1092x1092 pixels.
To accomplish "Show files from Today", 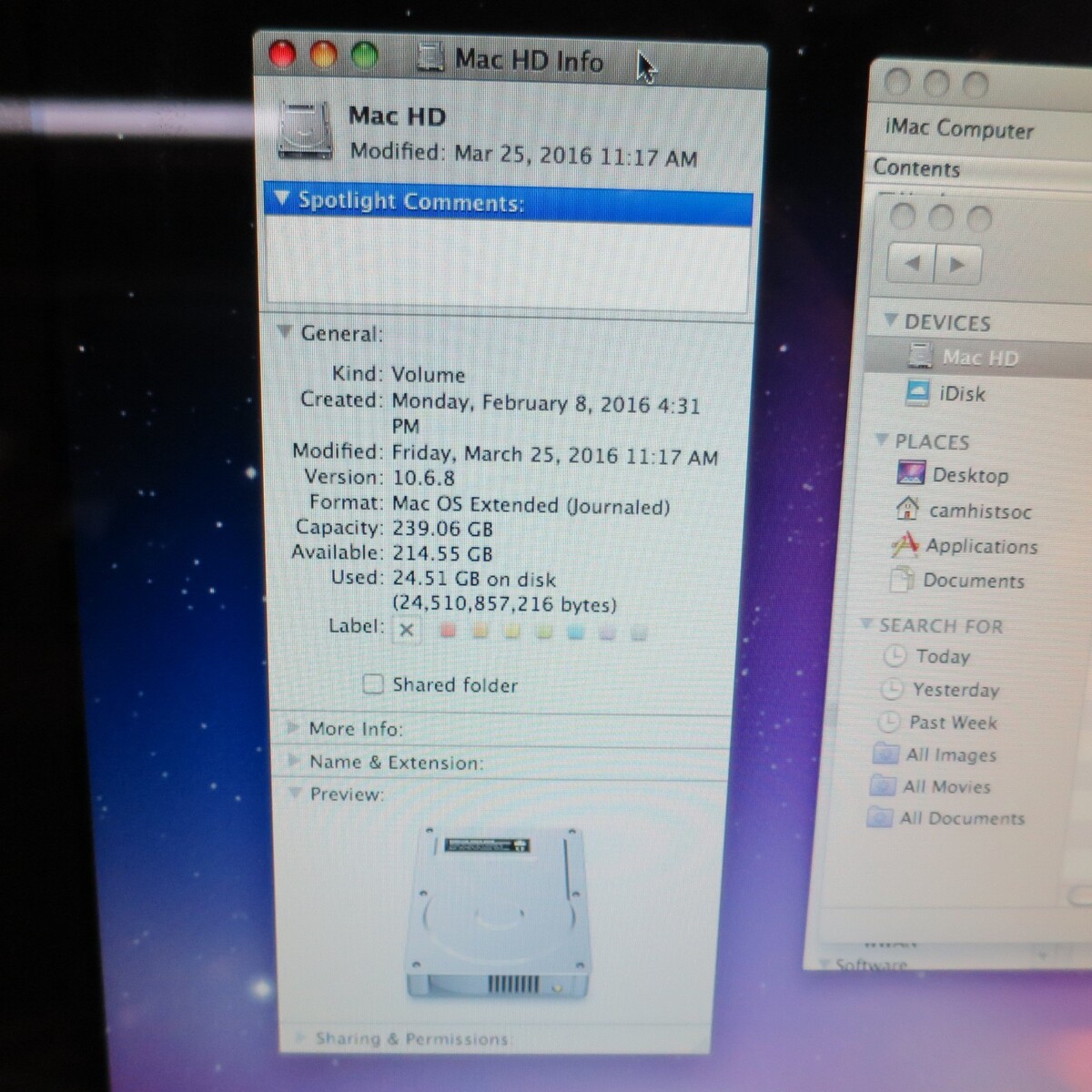I will (x=942, y=656).
